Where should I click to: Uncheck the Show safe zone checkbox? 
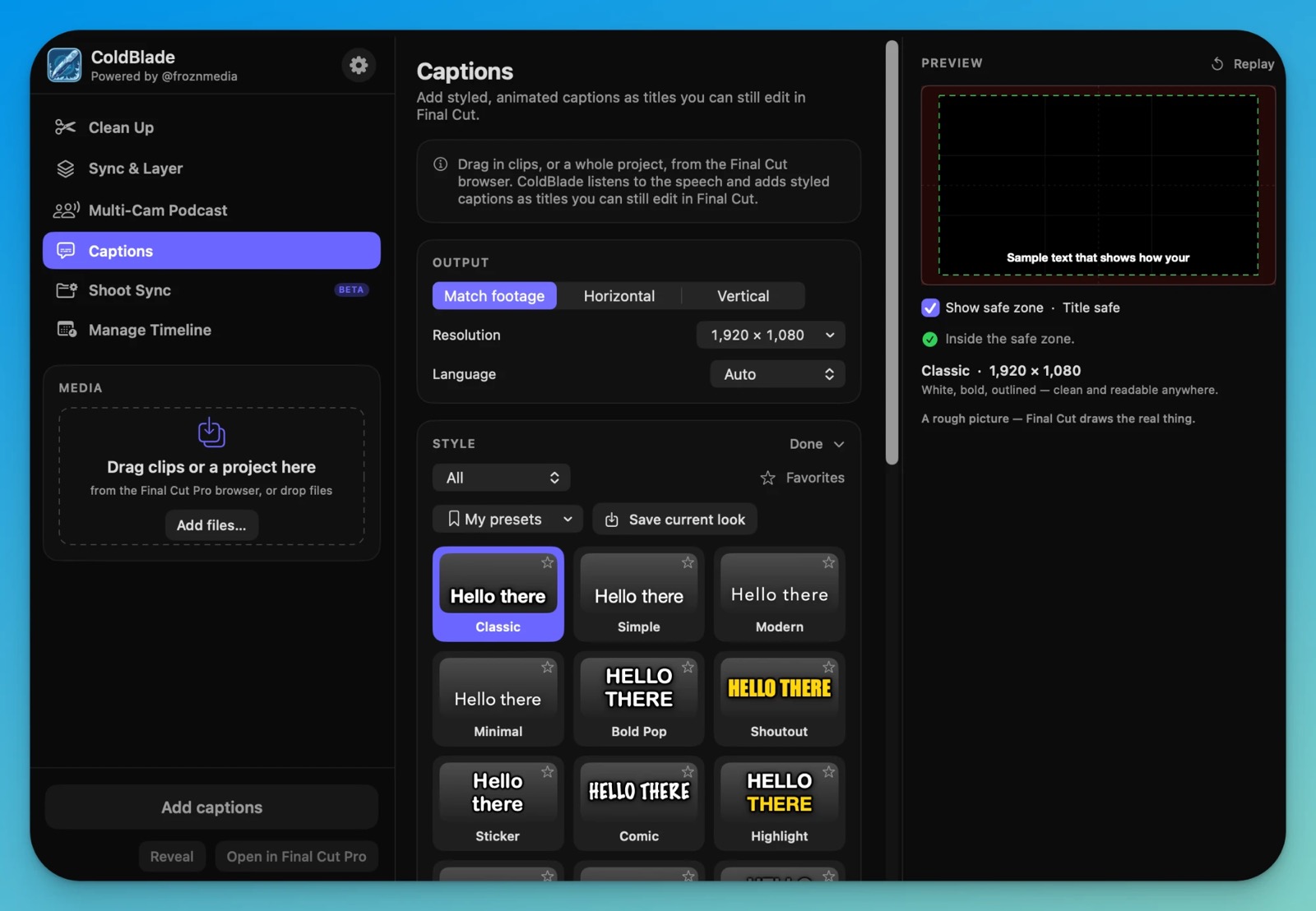tap(930, 308)
